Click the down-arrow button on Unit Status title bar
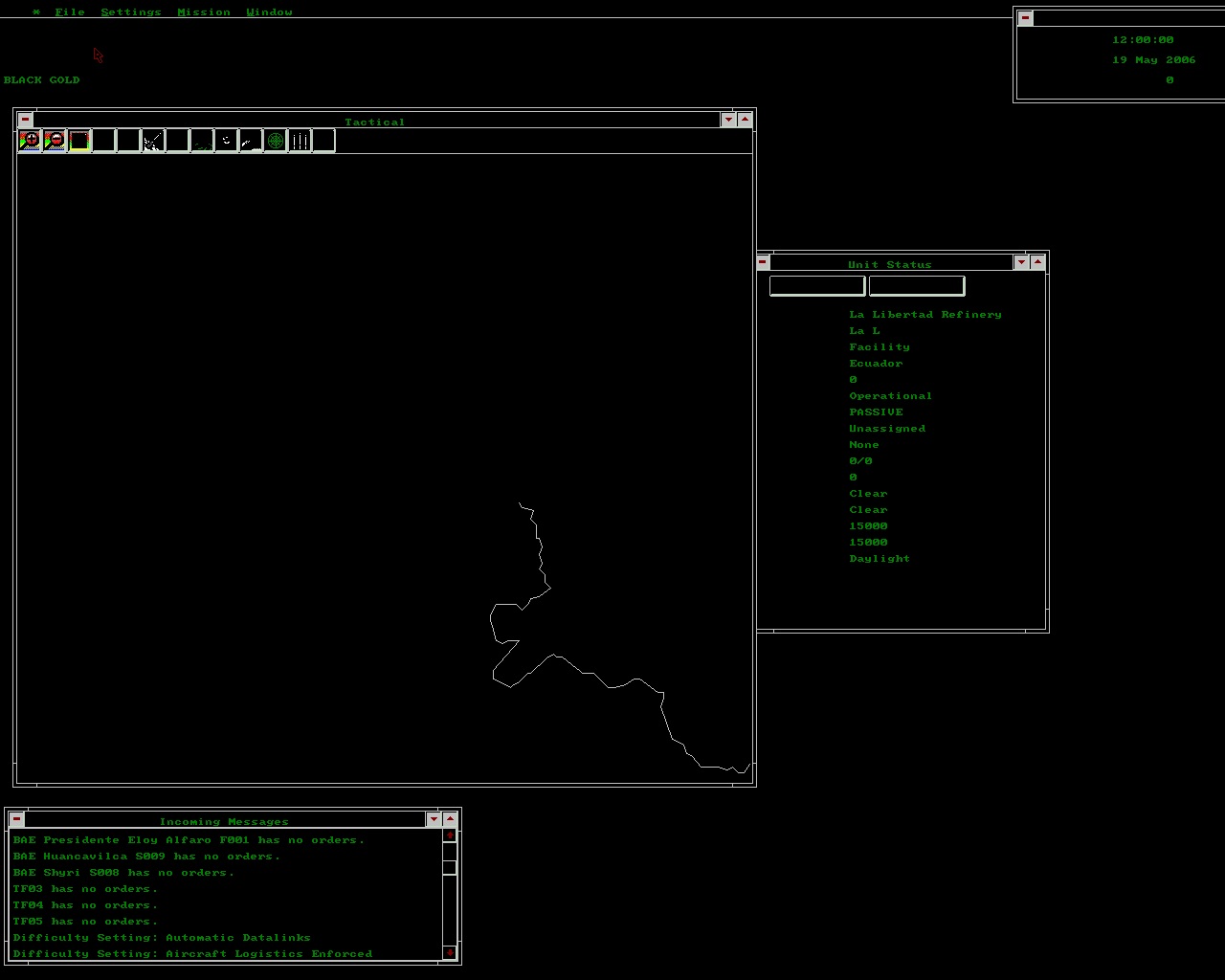Viewport: 1225px width, 980px height. click(x=1021, y=262)
